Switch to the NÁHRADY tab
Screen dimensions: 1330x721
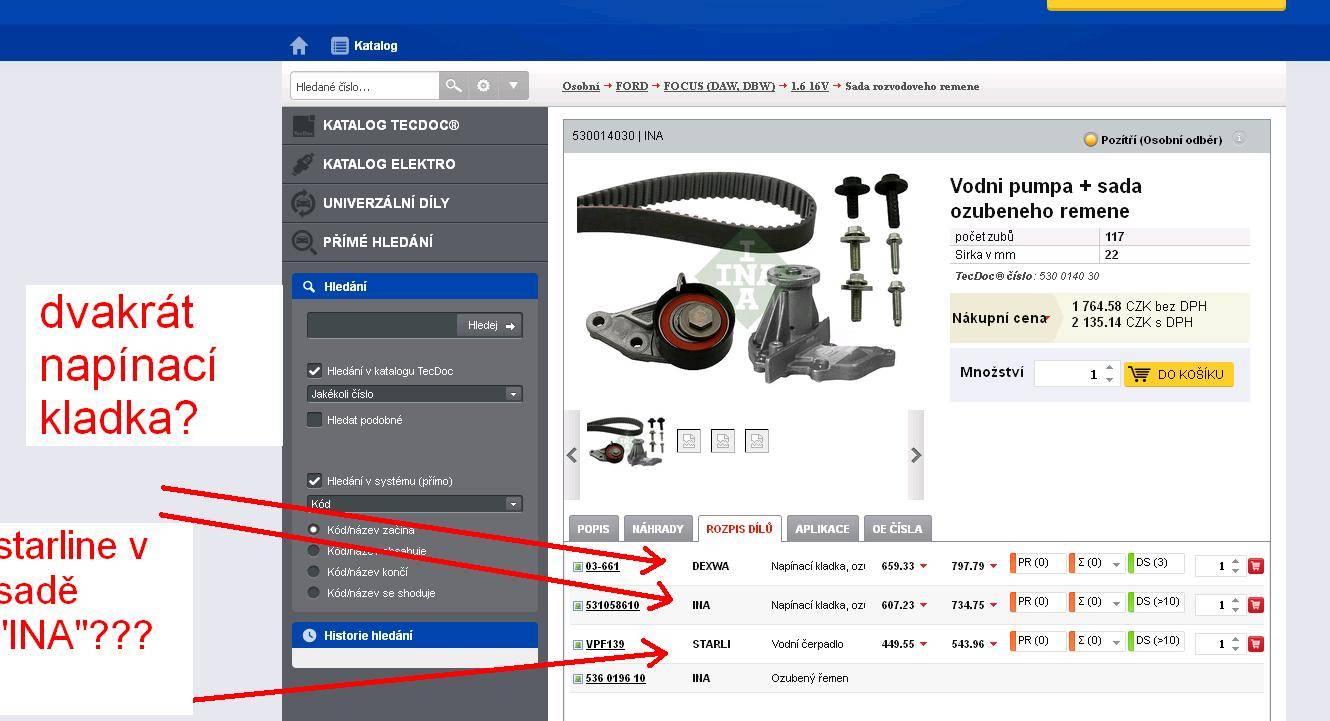click(x=658, y=529)
